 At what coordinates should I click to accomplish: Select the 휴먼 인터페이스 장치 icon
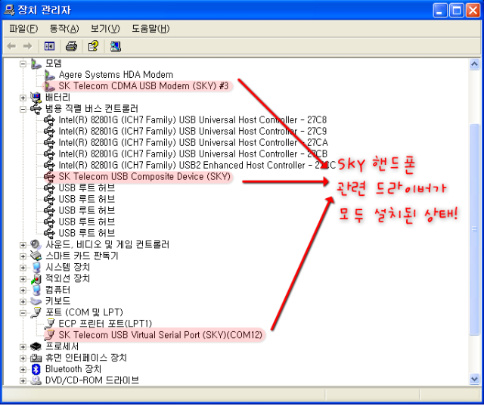coord(36,358)
